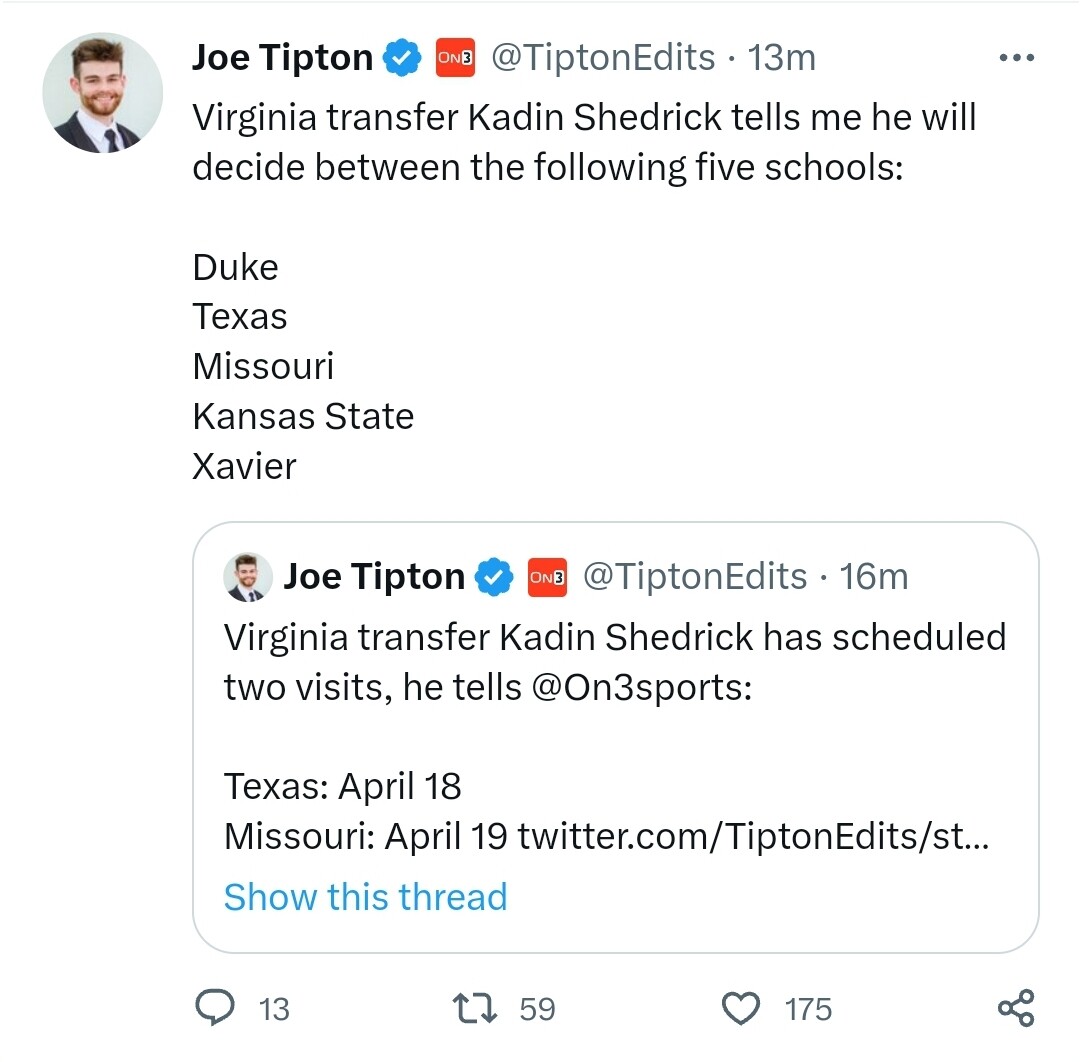This screenshot has height=1062, width=1080.
Task: Open the quoted tweet about scheduled visits
Action: point(616,737)
